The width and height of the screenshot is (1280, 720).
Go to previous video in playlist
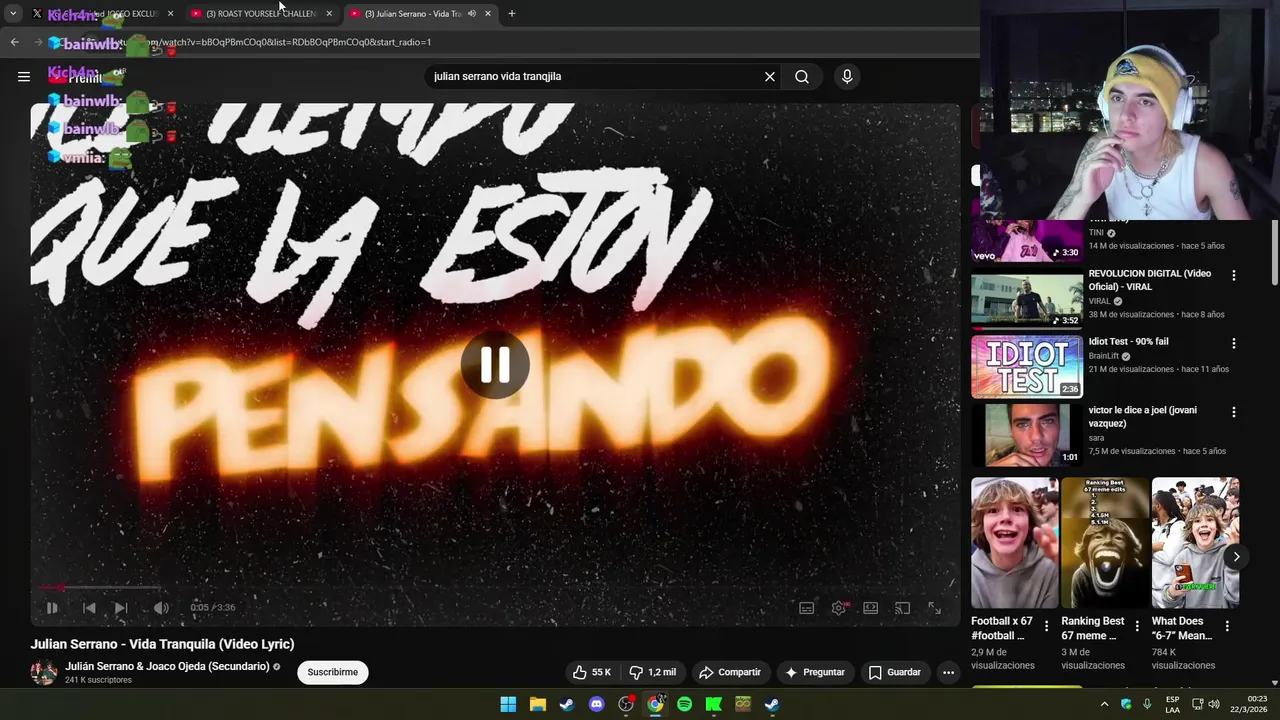point(89,607)
